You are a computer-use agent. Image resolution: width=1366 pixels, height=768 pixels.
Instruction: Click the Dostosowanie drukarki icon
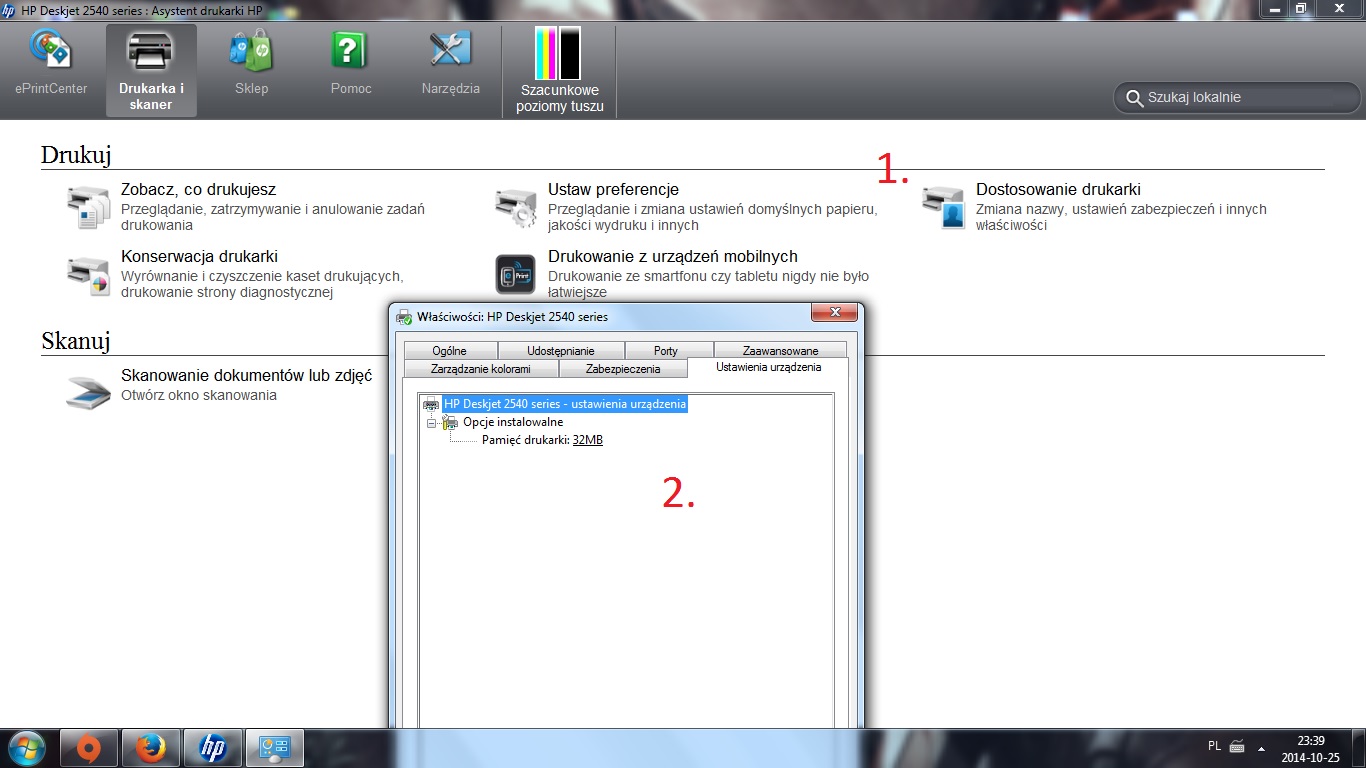coord(943,207)
